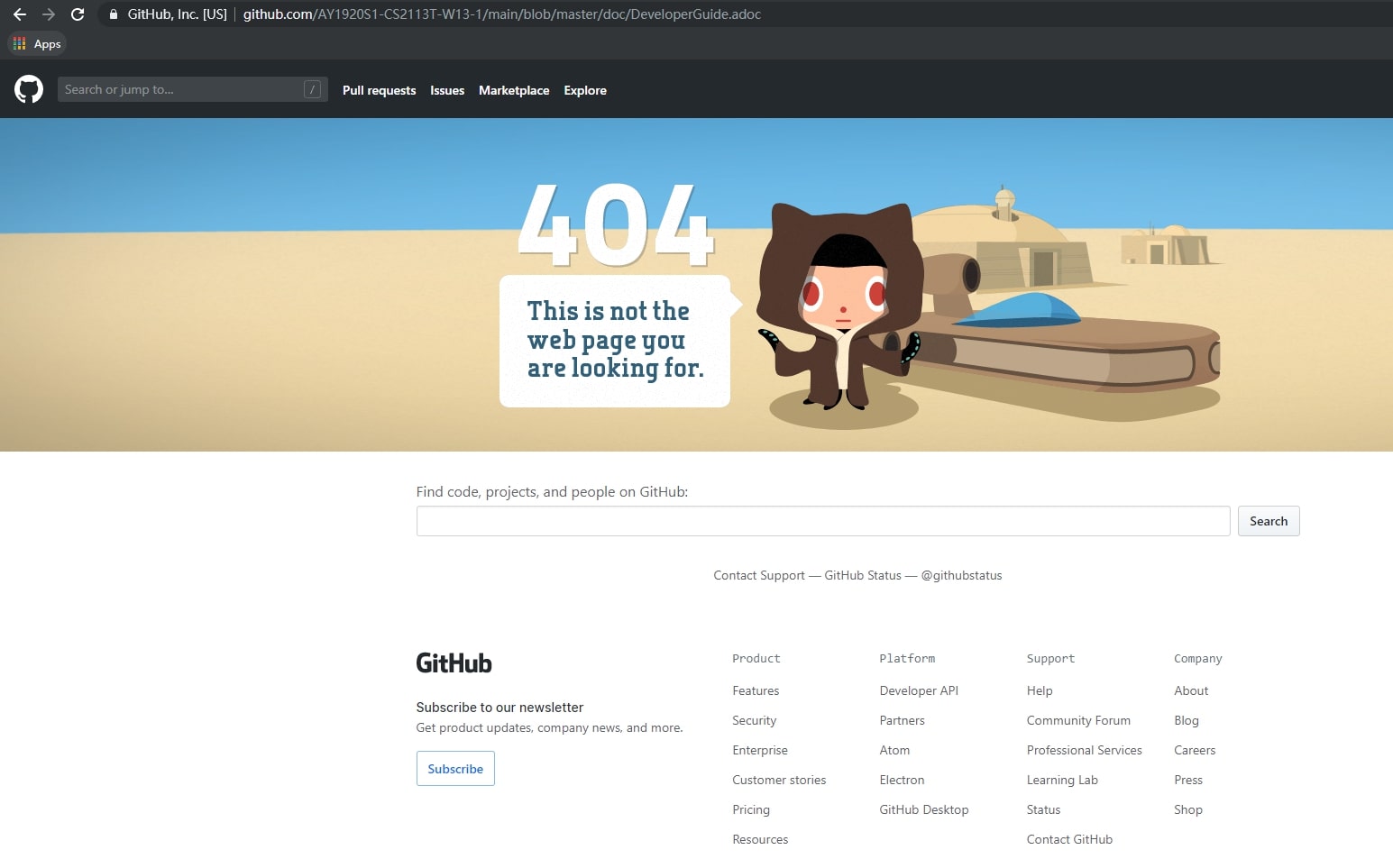Screen dimensions: 1393x868
Task: Click 'Get product updates, company news' text
Action: pyautogui.click(x=549, y=727)
